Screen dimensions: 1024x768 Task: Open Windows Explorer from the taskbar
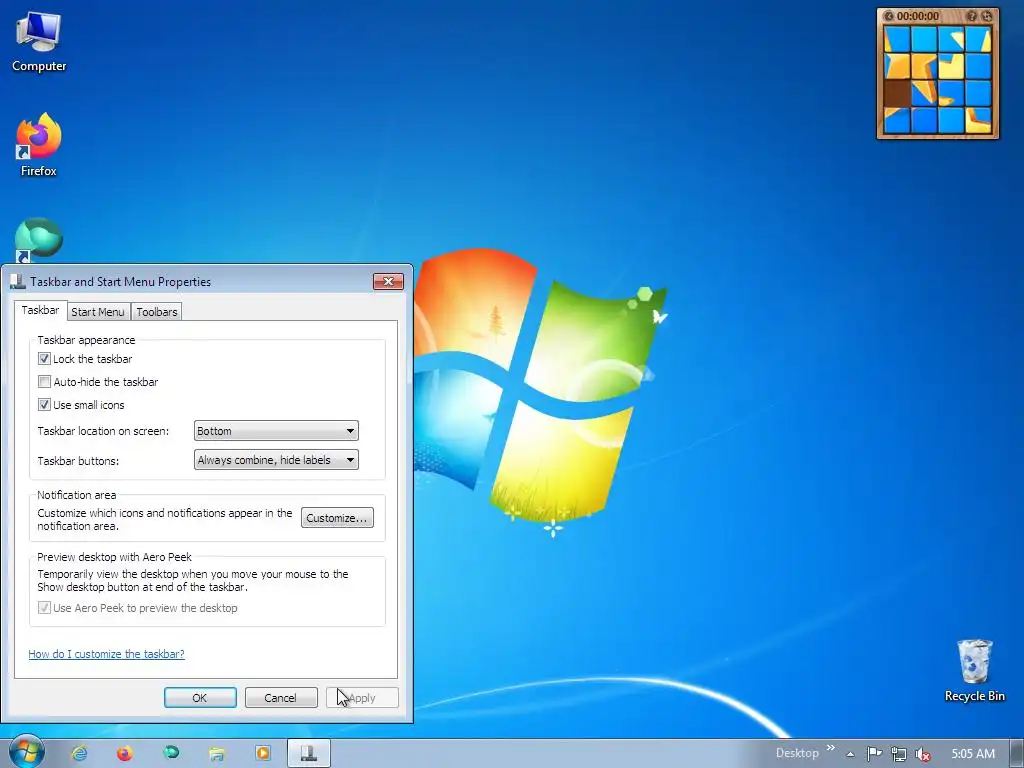pyautogui.click(x=217, y=754)
